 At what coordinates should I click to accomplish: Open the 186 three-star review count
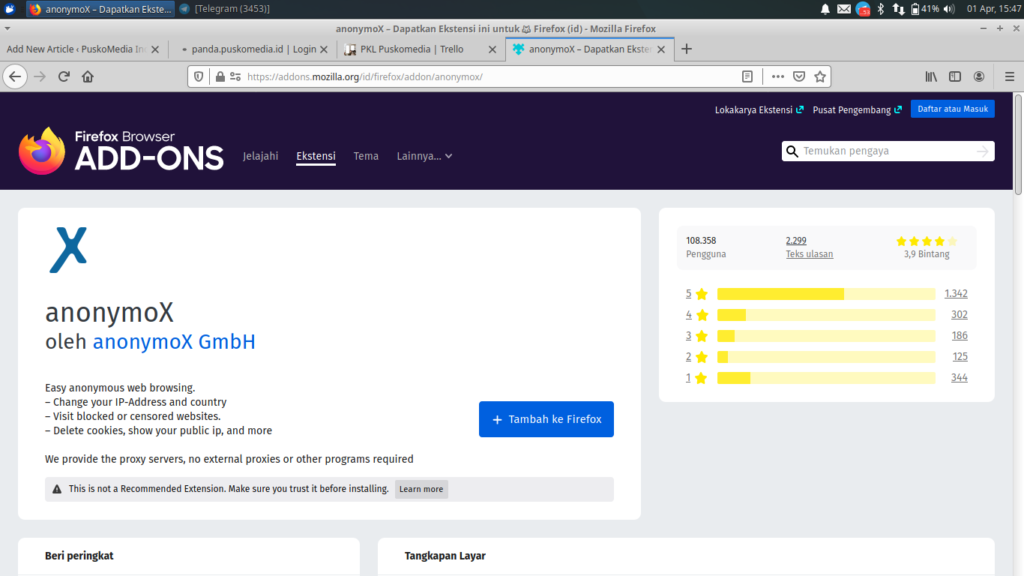[959, 336]
